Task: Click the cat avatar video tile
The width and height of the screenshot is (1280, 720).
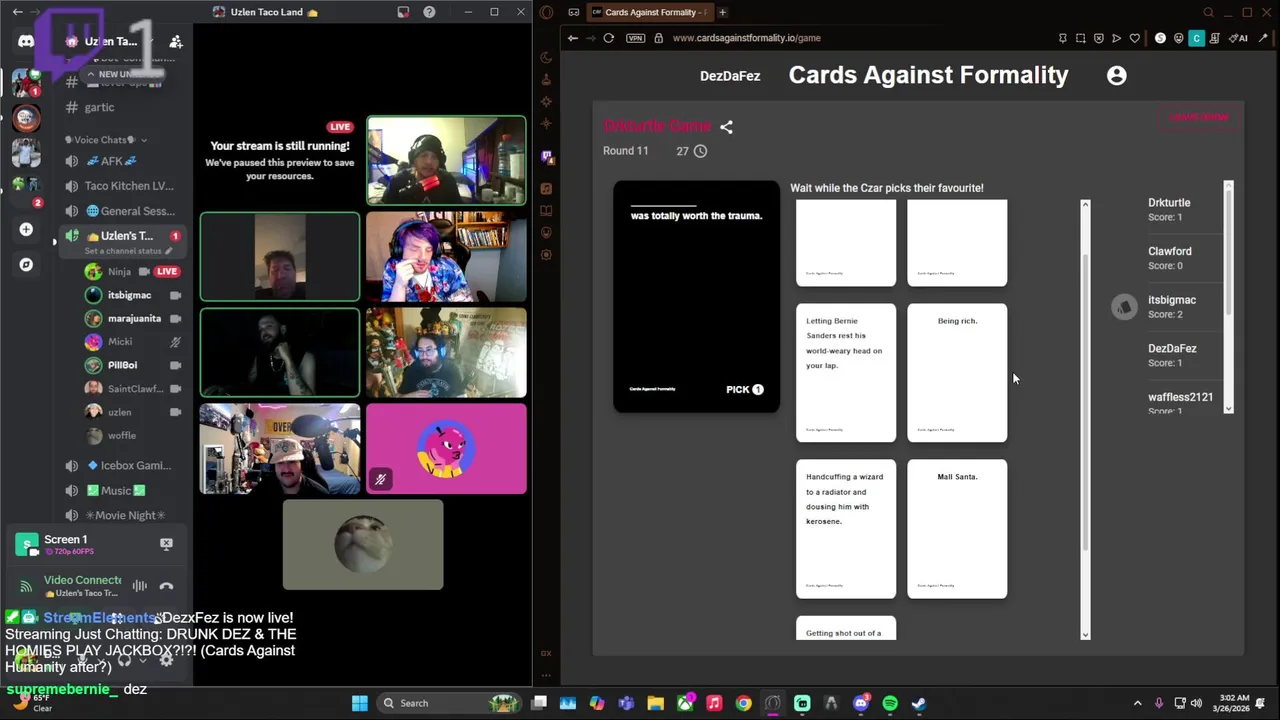Action: tap(363, 545)
